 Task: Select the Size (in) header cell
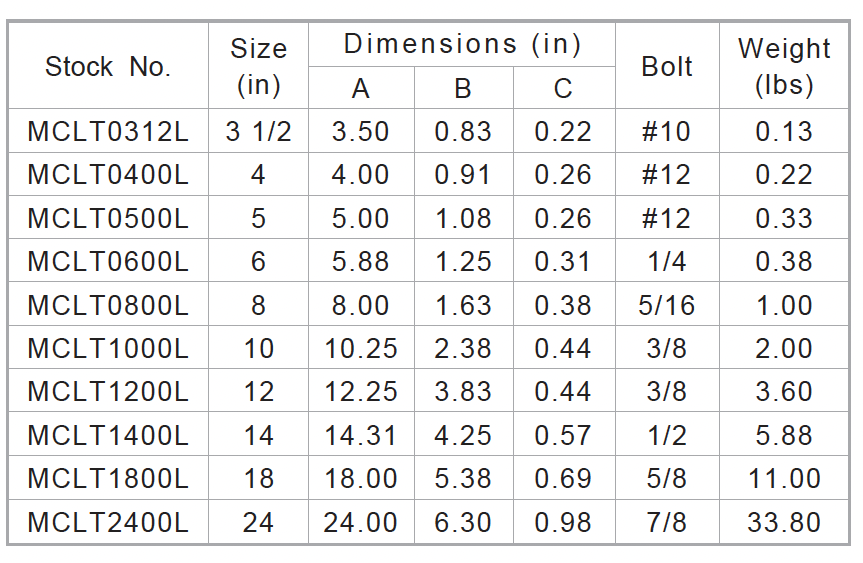pyautogui.click(x=259, y=67)
